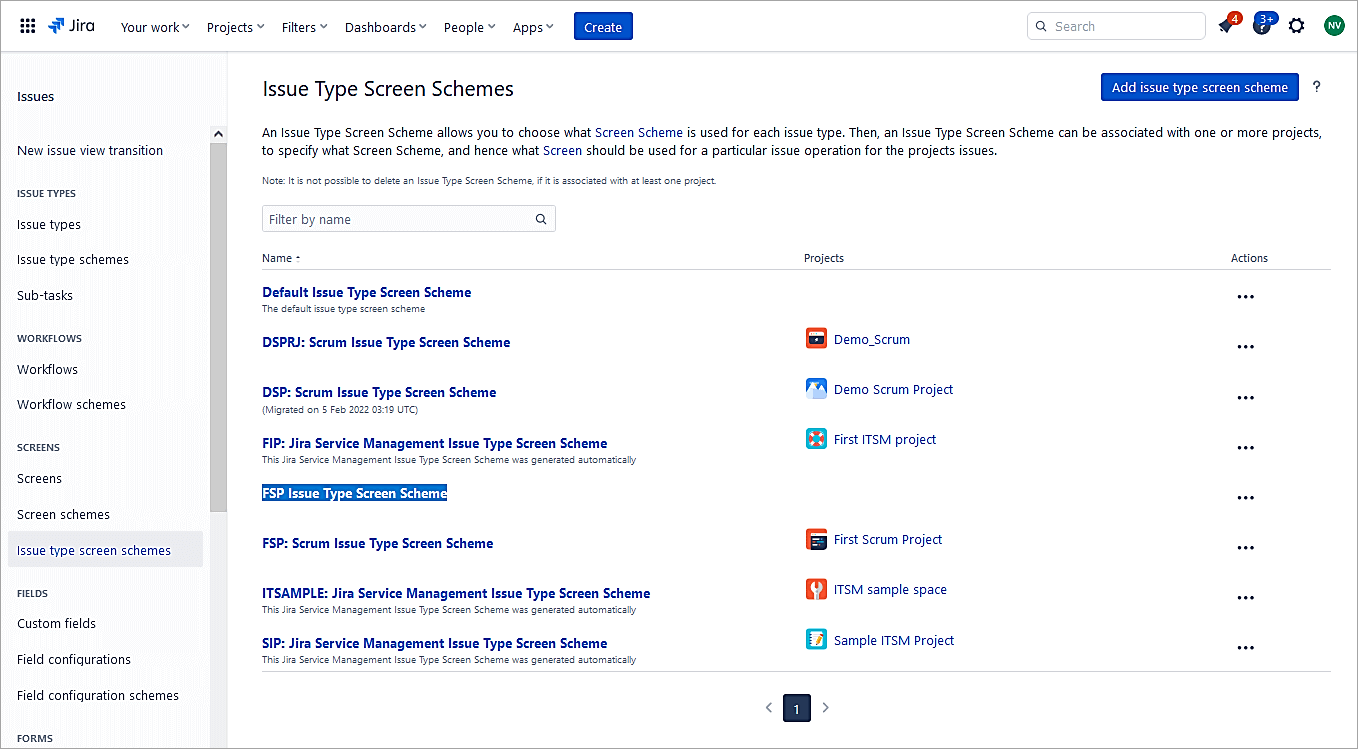Open Actions for Default Issue Type Screen Scheme

1245,296
